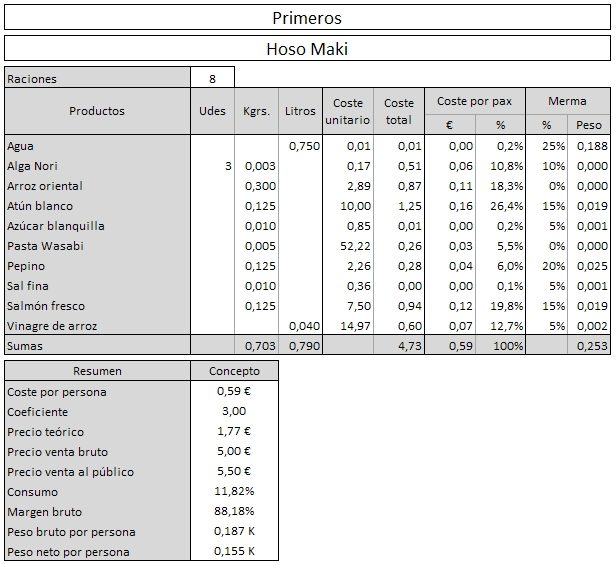Click the Coste por pax header
This screenshot has height=565, width=616.
point(475,101)
